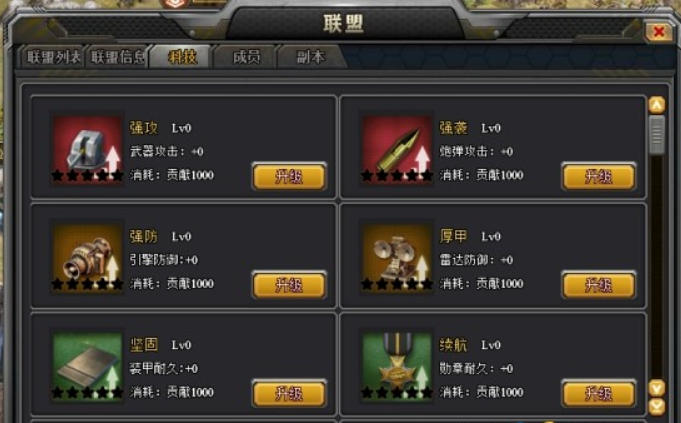The width and height of the screenshot is (681, 423).
Task: Switch to the 副本 tab
Action: [310, 57]
